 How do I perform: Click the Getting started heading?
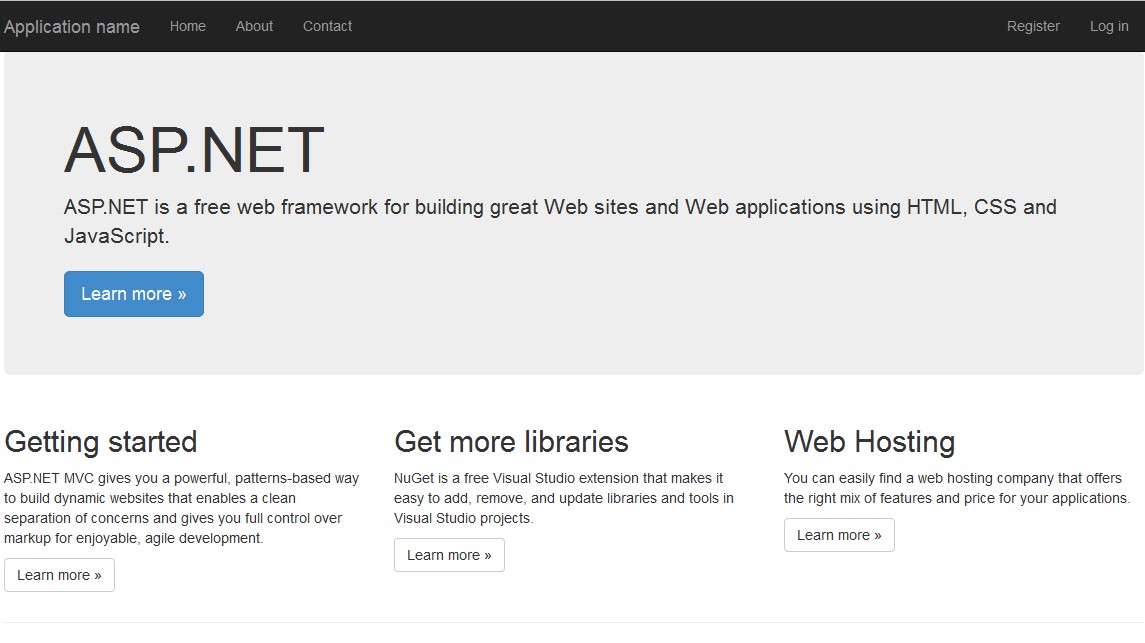point(101,442)
